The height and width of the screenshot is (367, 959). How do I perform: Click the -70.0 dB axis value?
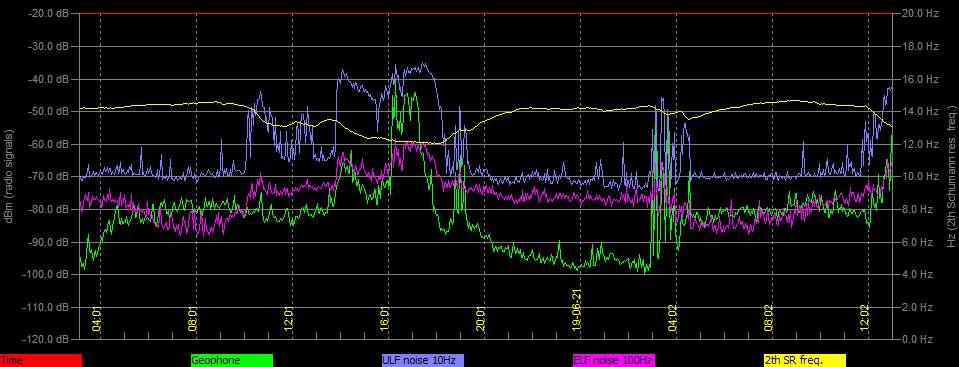coord(49,176)
